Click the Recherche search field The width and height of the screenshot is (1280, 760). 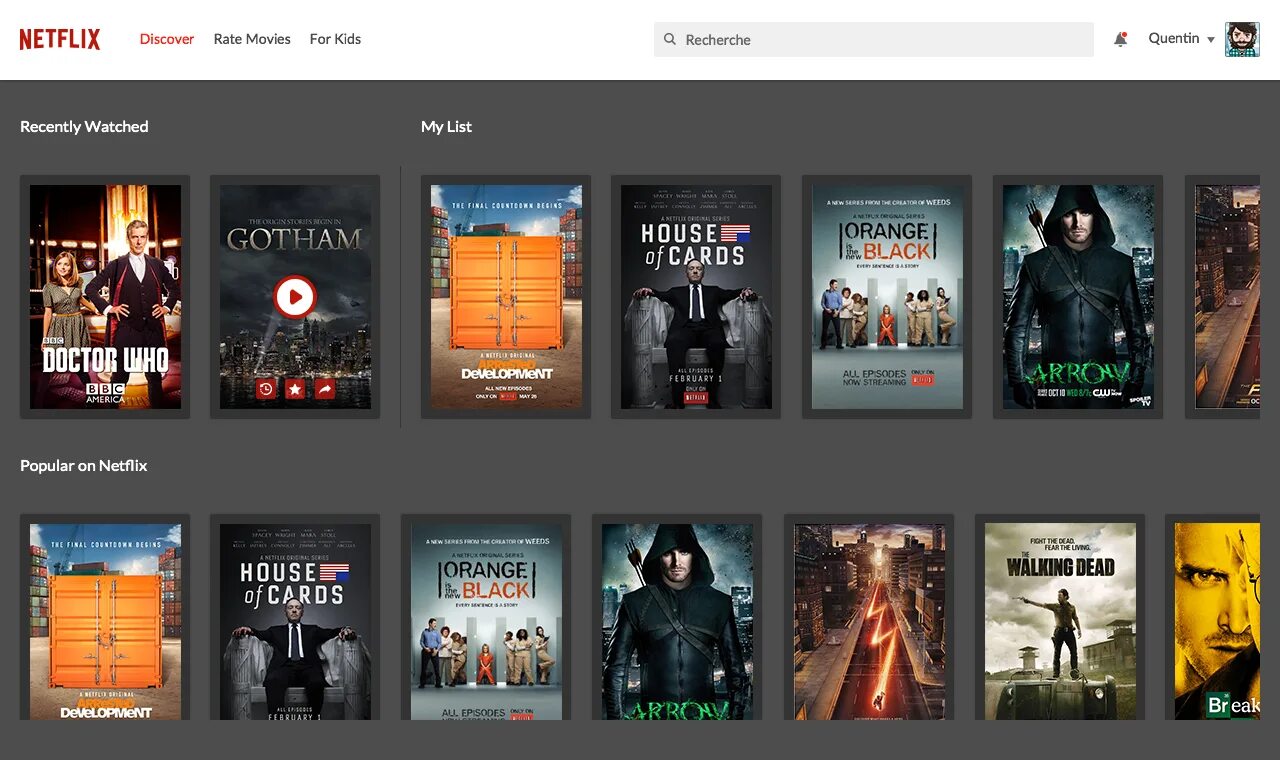coord(874,40)
